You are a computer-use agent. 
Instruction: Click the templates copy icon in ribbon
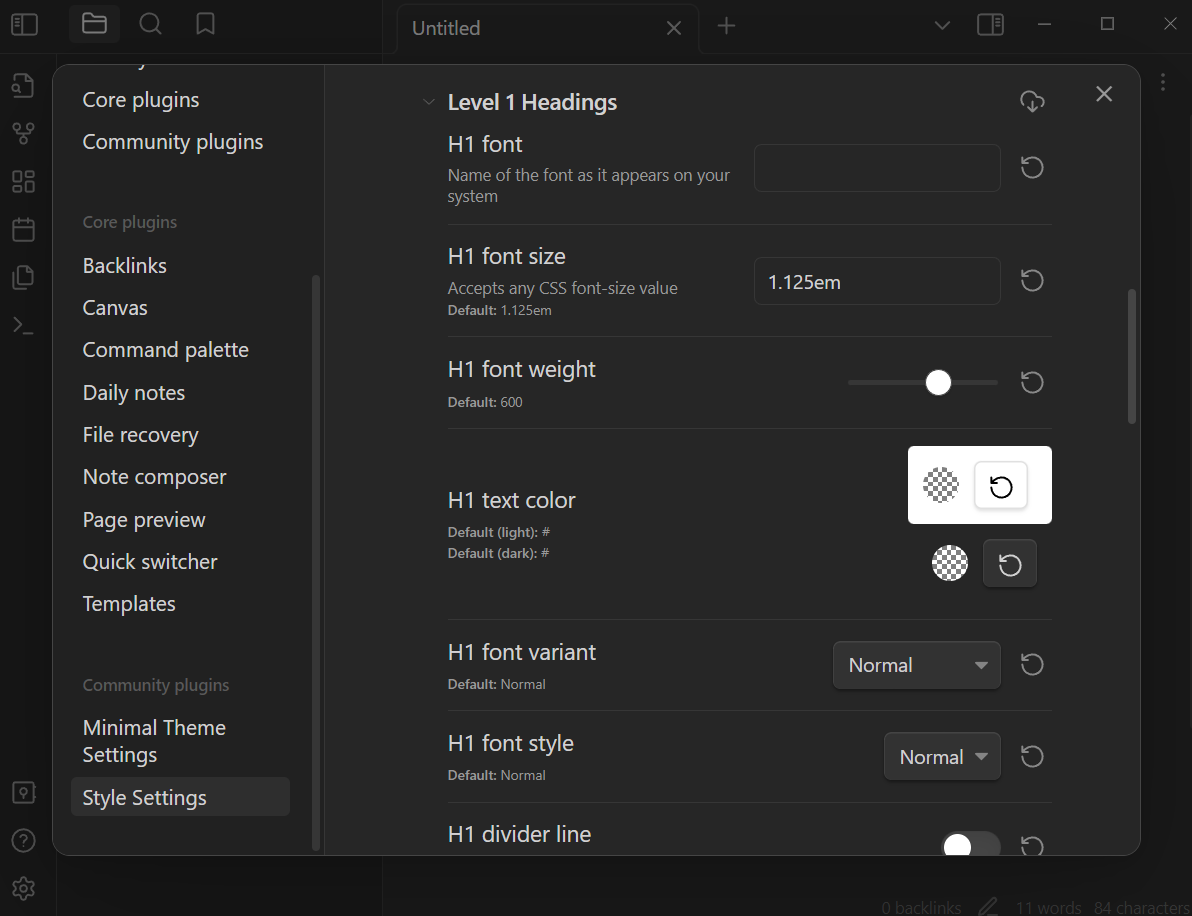click(x=24, y=277)
